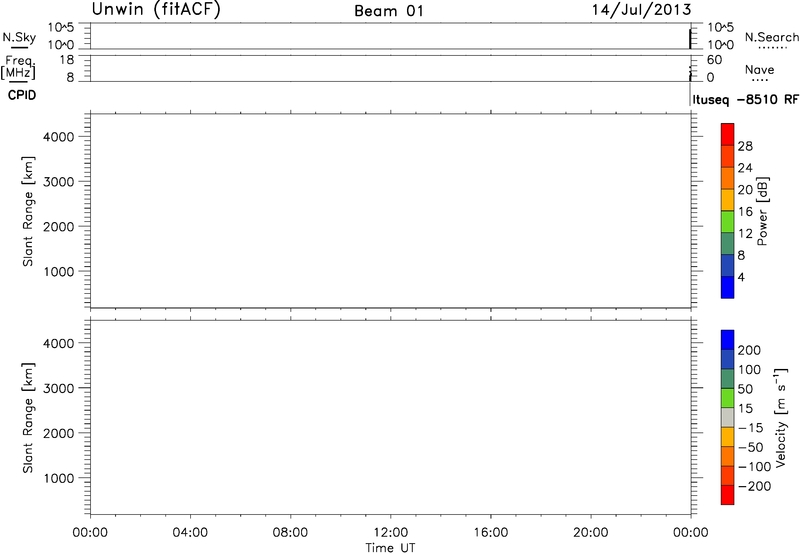The width and height of the screenshot is (800, 554).
Task: Select the '12:00' time tick label
Action: click(x=390, y=533)
